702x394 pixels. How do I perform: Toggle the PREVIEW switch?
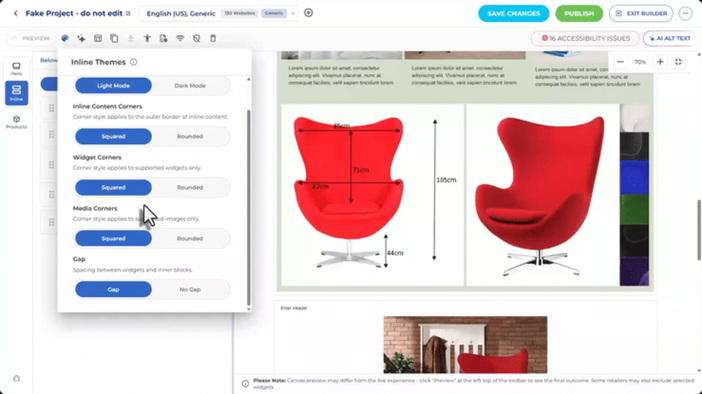coord(30,39)
